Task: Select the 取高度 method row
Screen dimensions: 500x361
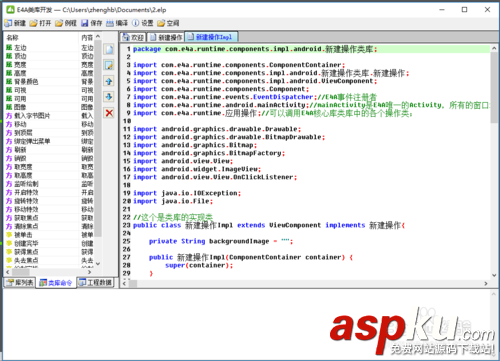Action: [49, 175]
